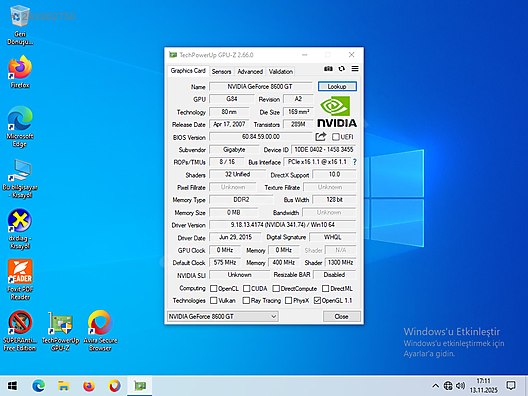Click the NVIDIA logo in GPU-Z

point(337,112)
